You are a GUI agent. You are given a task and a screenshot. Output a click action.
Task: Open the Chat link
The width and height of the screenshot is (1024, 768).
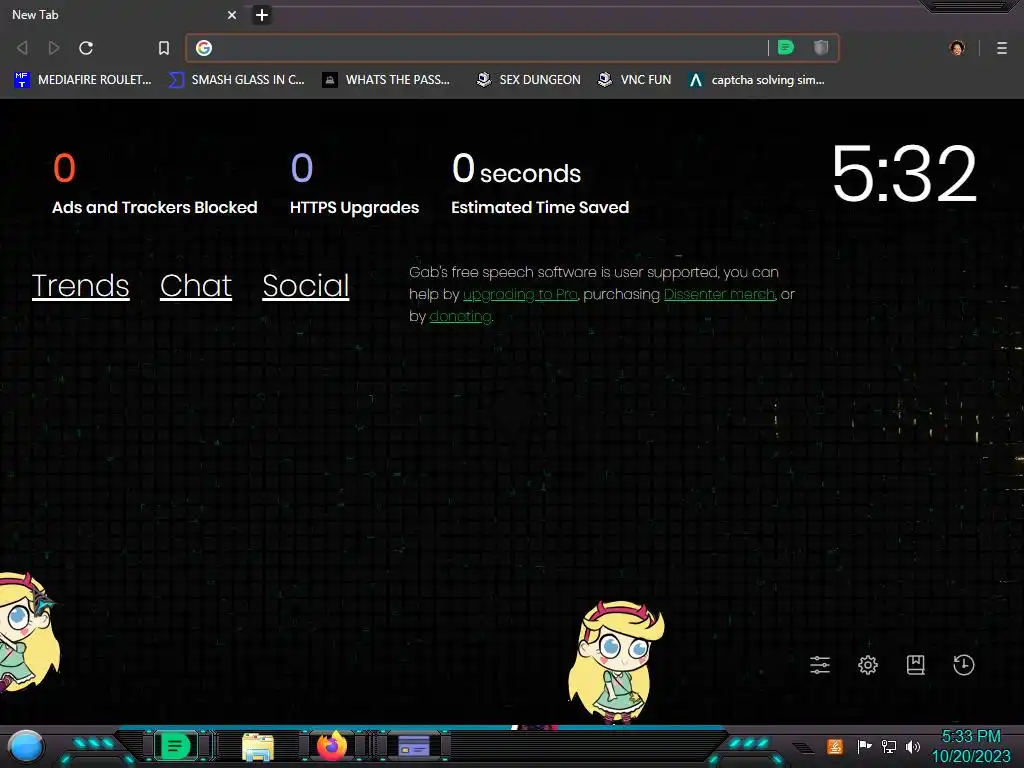196,285
